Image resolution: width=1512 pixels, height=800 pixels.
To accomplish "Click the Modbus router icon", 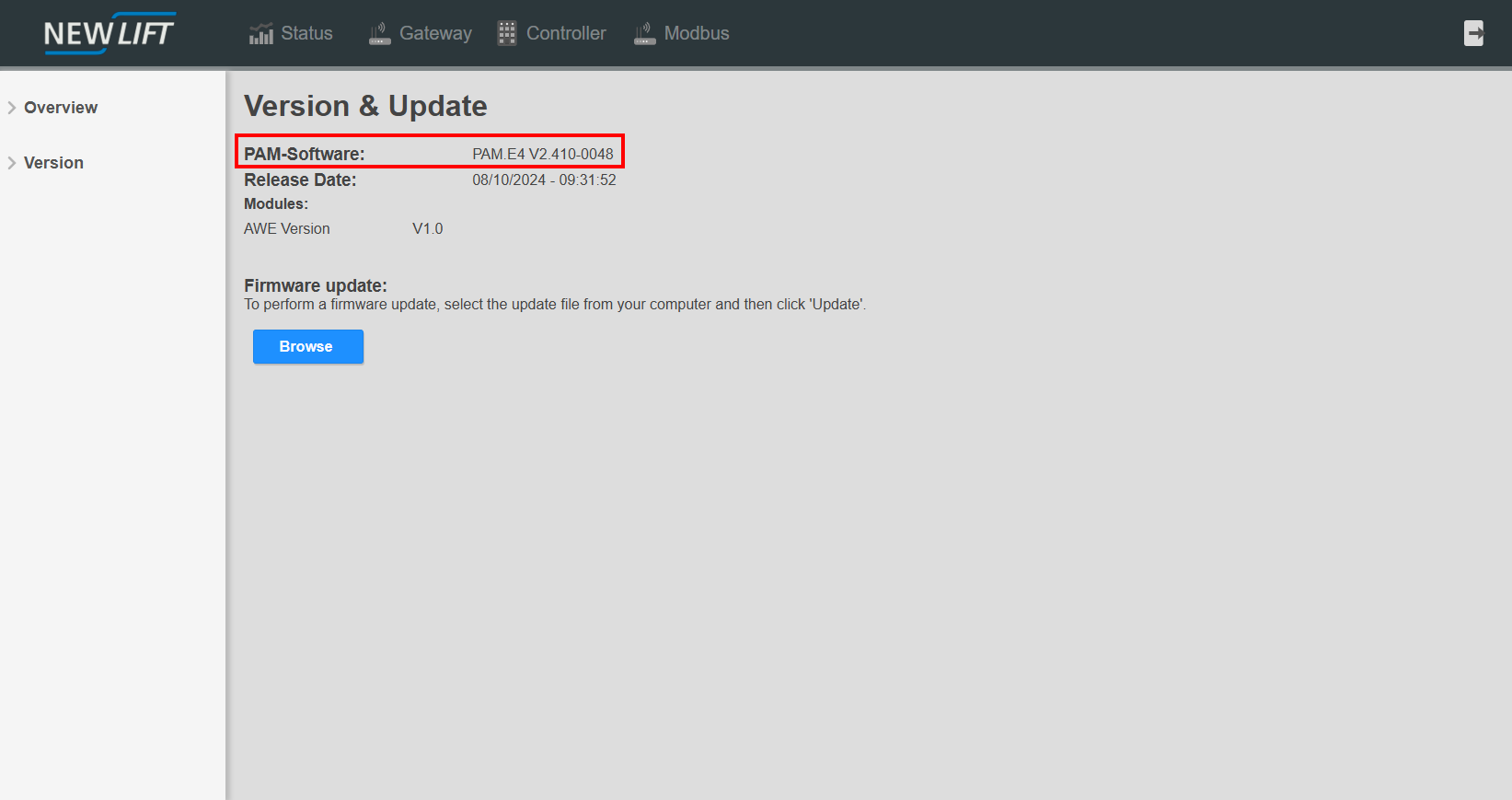I will click(644, 34).
